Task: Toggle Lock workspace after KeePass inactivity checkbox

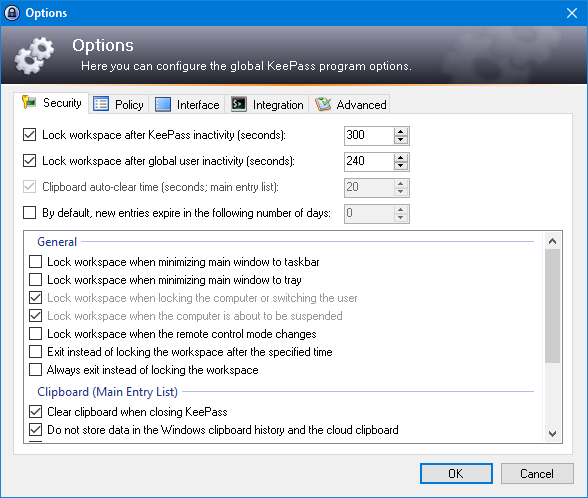Action: point(30,135)
